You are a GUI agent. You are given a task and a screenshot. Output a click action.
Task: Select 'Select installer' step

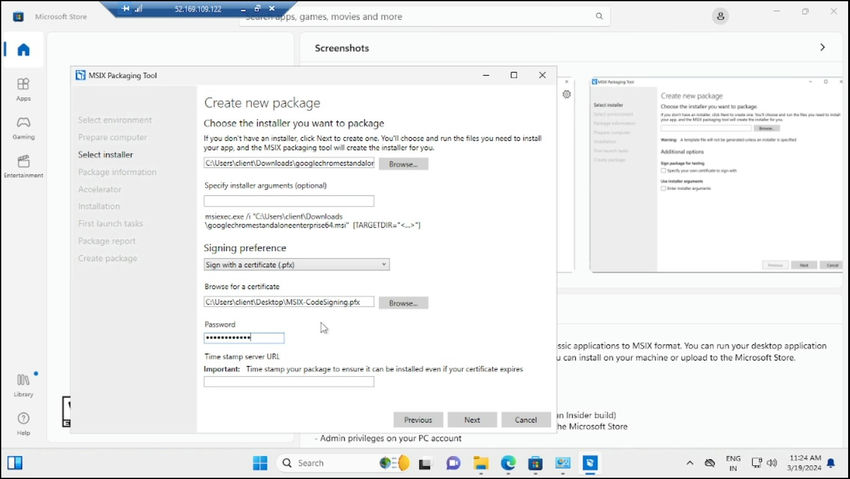click(105, 154)
